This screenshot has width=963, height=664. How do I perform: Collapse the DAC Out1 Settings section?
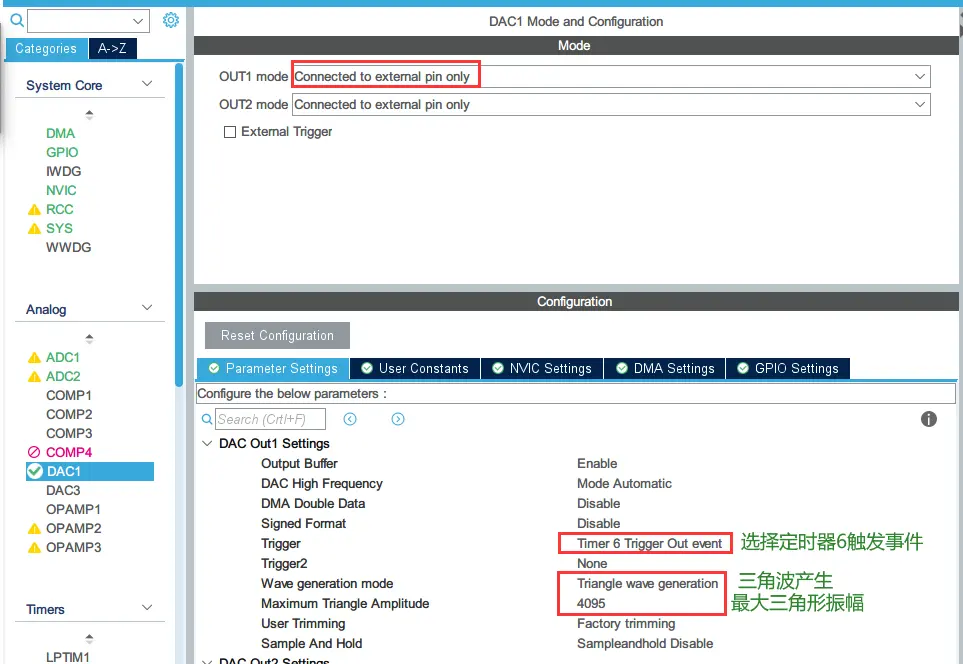[x=207, y=444]
